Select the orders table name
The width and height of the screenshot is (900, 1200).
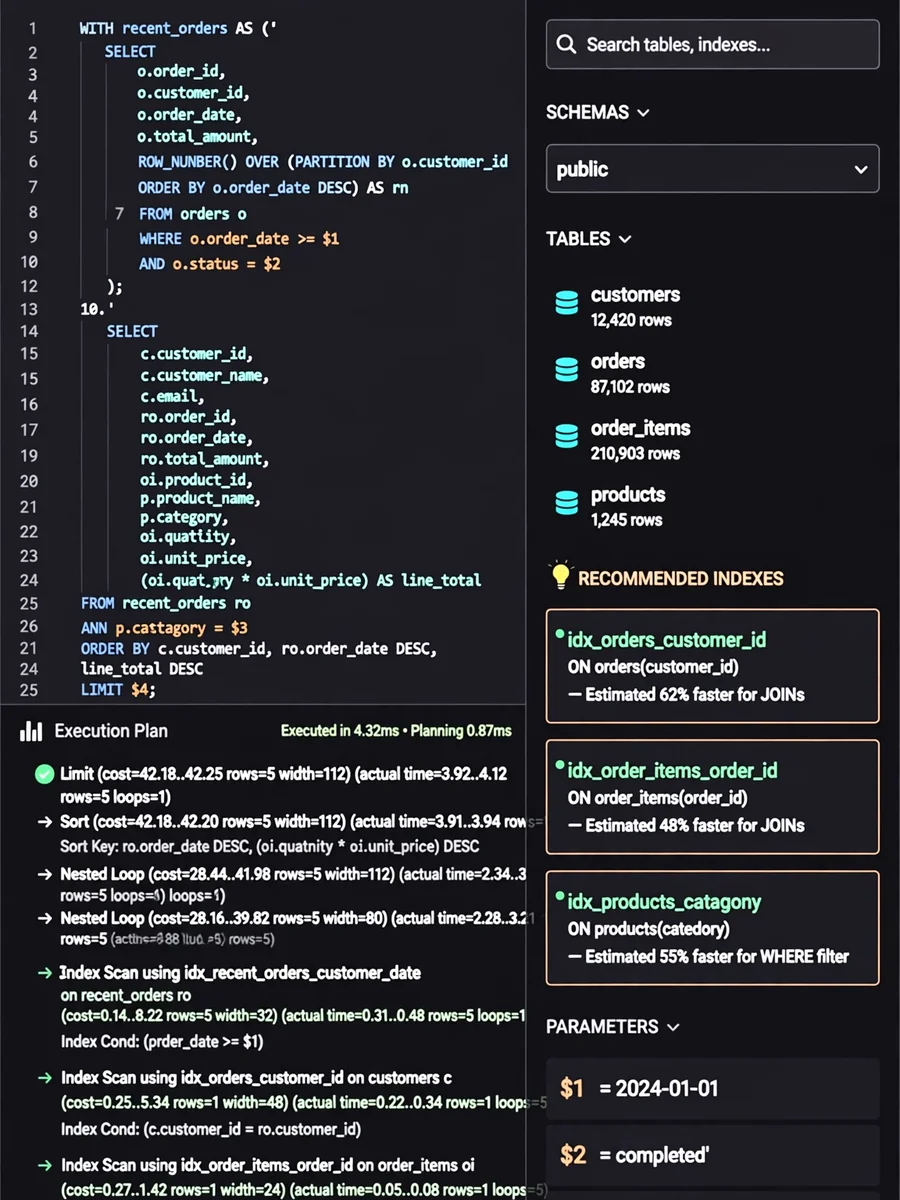tap(618, 361)
